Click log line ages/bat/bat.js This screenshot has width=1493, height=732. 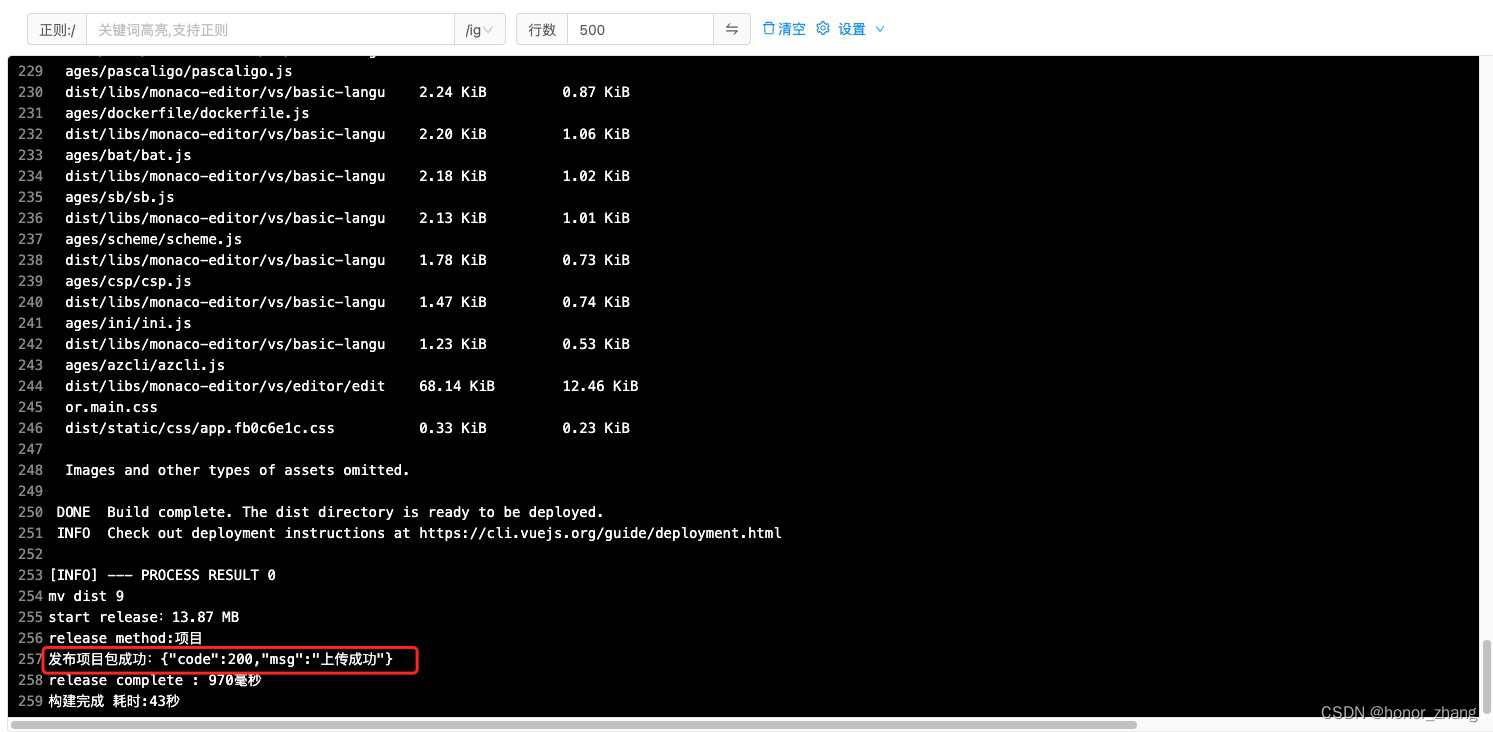coord(128,155)
